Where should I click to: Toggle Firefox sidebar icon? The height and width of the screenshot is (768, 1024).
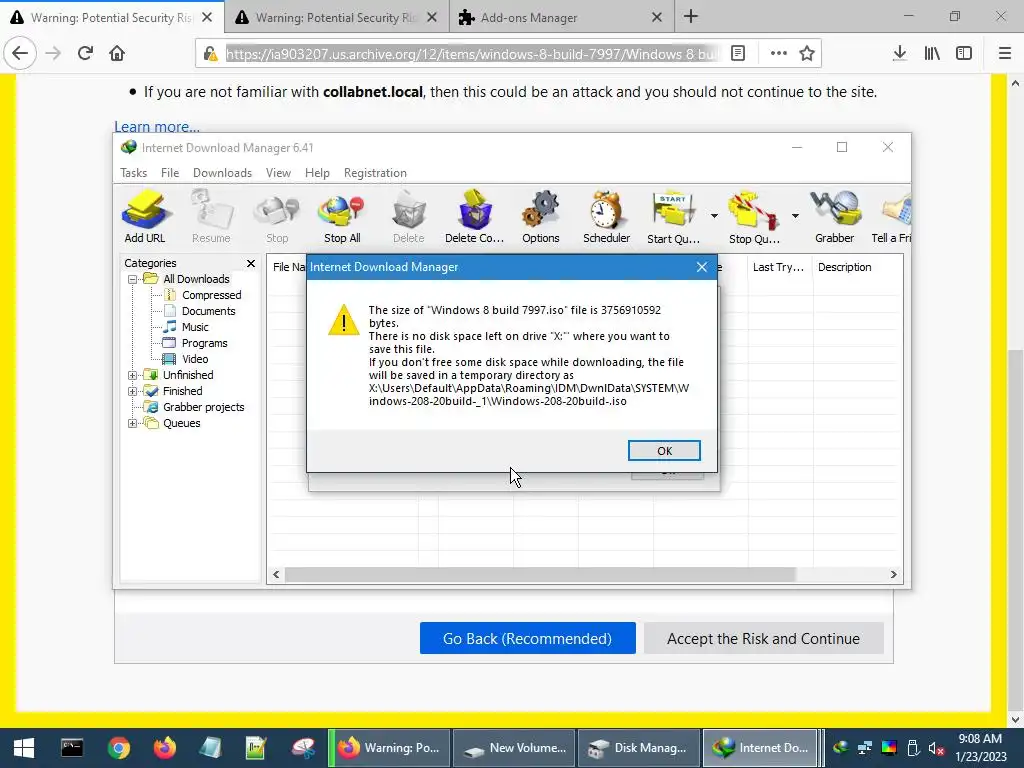[964, 53]
